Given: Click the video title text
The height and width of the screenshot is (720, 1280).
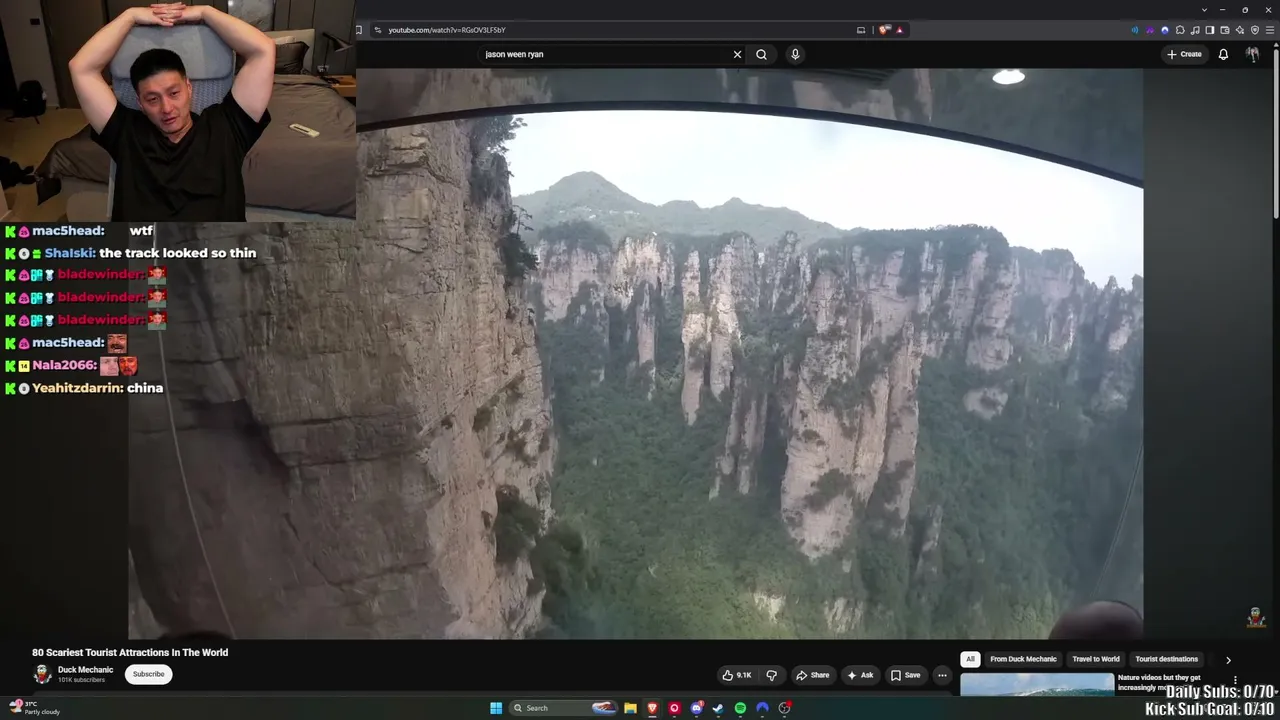Looking at the screenshot, I should click(x=130, y=652).
